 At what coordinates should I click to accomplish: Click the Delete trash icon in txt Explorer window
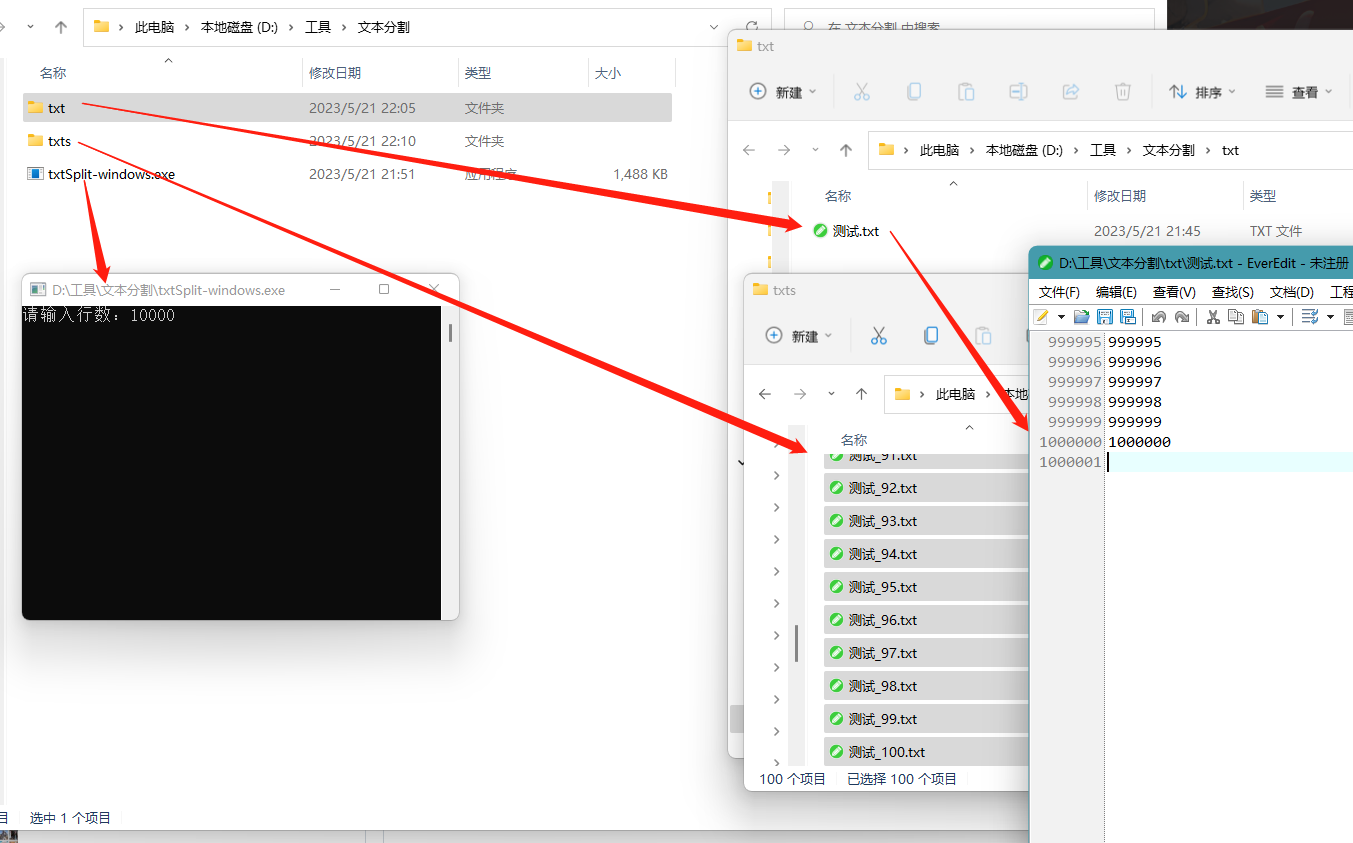(1122, 91)
